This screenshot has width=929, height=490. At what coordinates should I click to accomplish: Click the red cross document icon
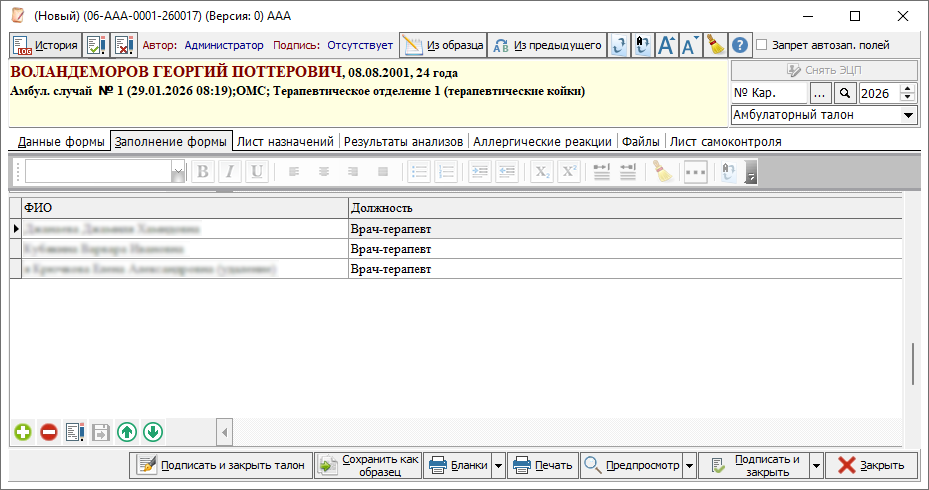pos(124,46)
